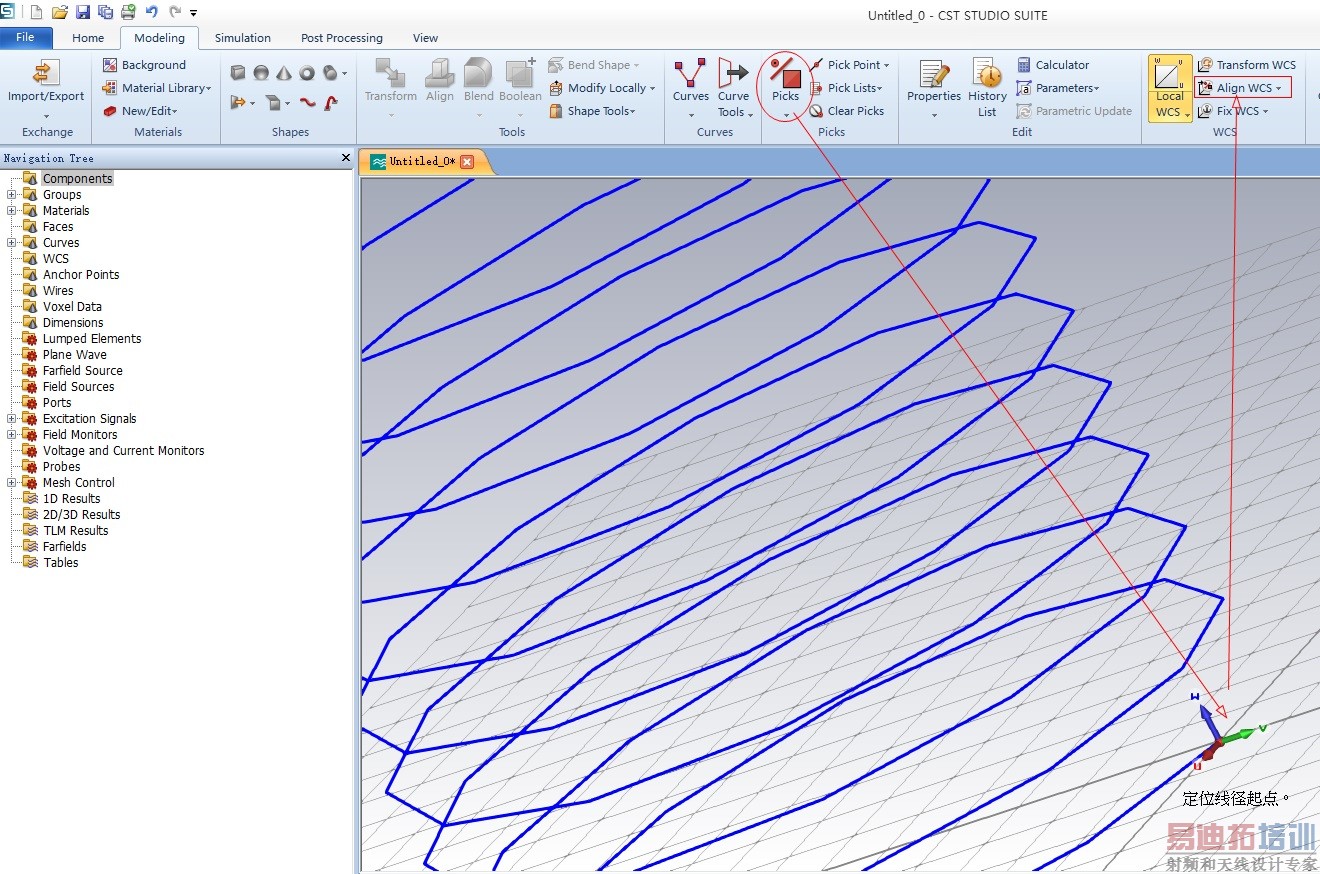1320x874 pixels.
Task: Select the Untitled_0* document tab
Action: pyautogui.click(x=422, y=161)
